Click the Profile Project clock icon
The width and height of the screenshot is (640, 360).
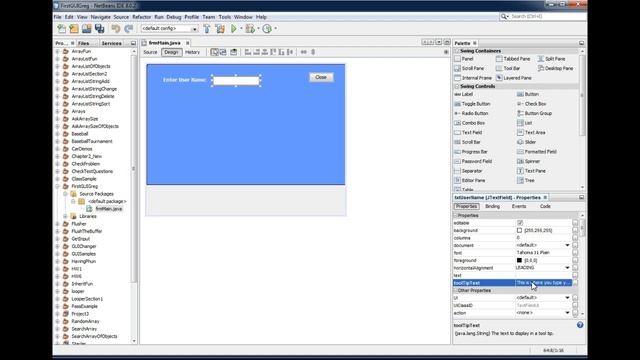[267, 29]
